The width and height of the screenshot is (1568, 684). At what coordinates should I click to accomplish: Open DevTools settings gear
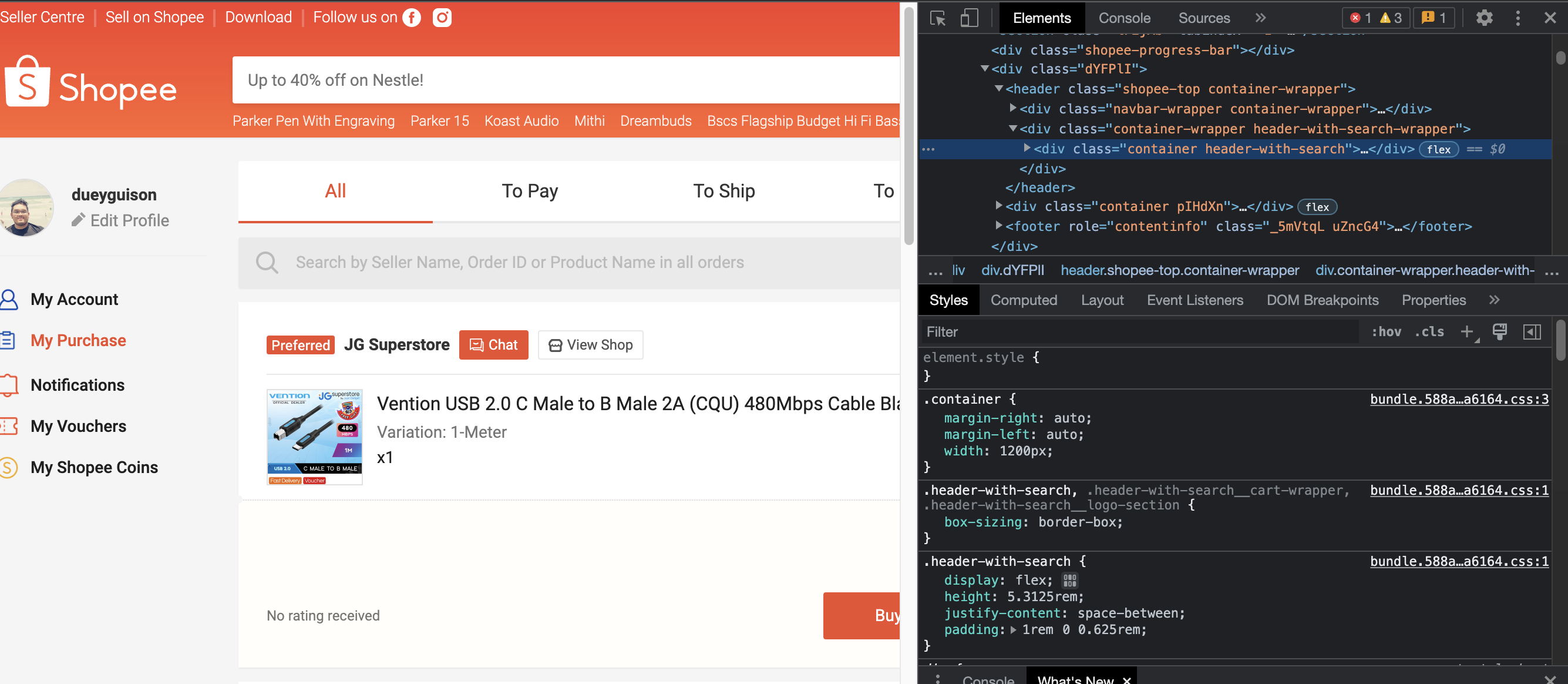coord(1484,18)
